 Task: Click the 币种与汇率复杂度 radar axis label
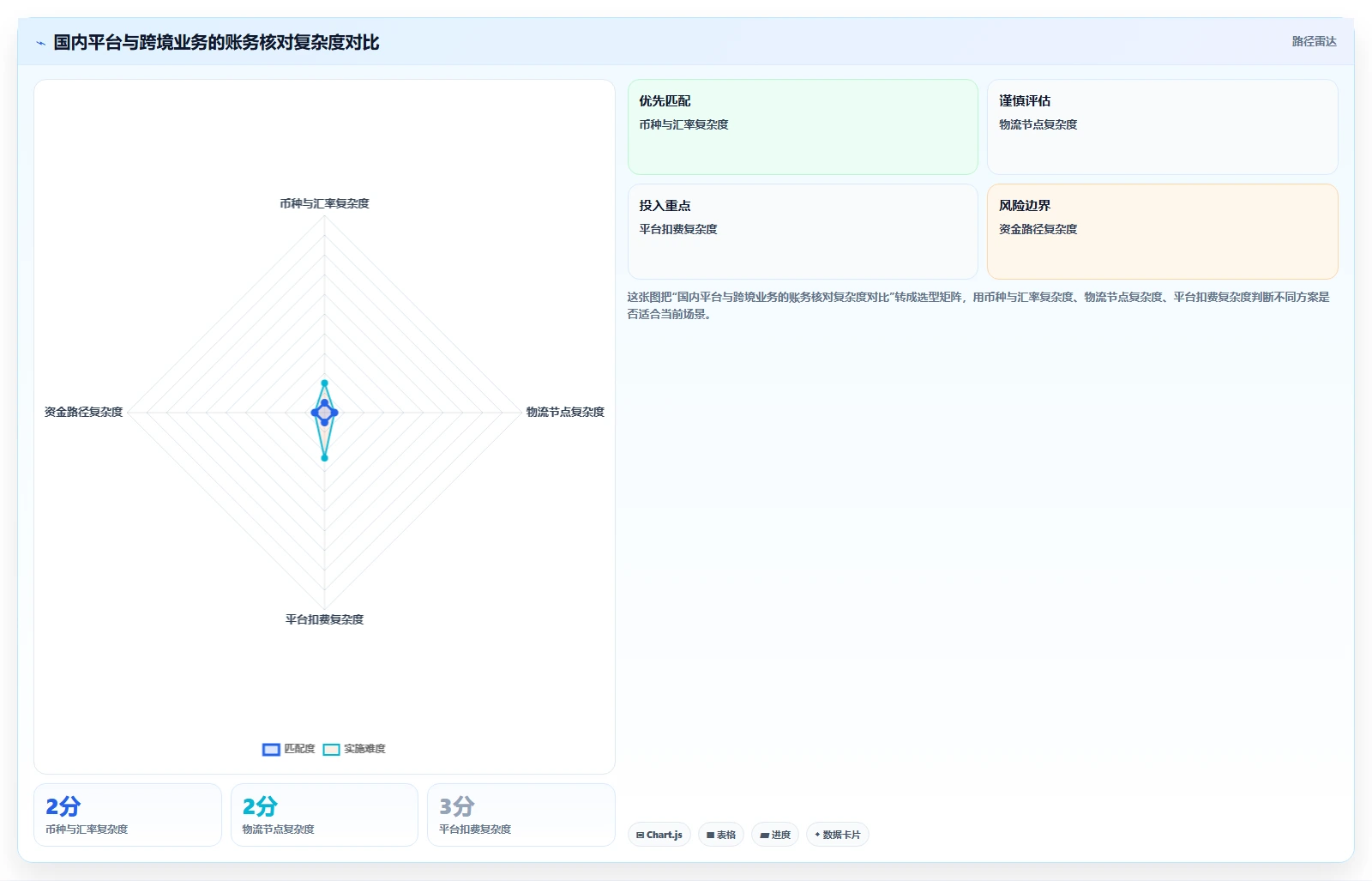coord(324,203)
